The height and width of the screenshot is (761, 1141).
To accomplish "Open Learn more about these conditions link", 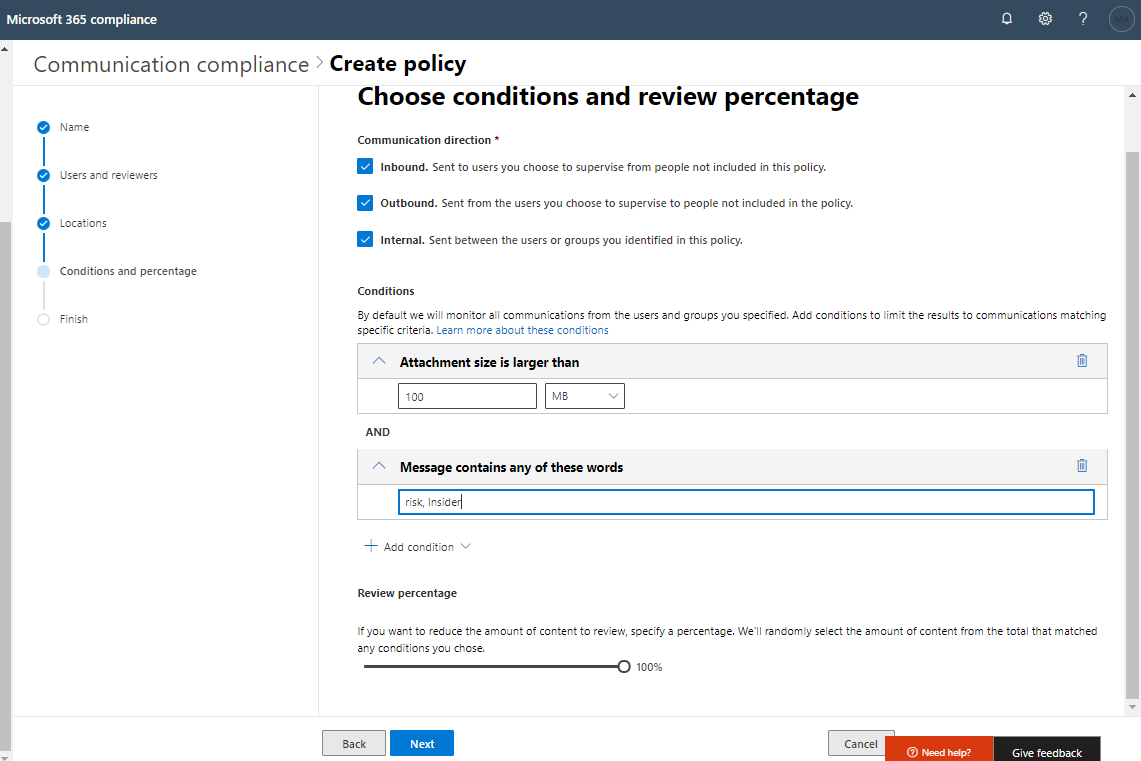I will point(522,330).
